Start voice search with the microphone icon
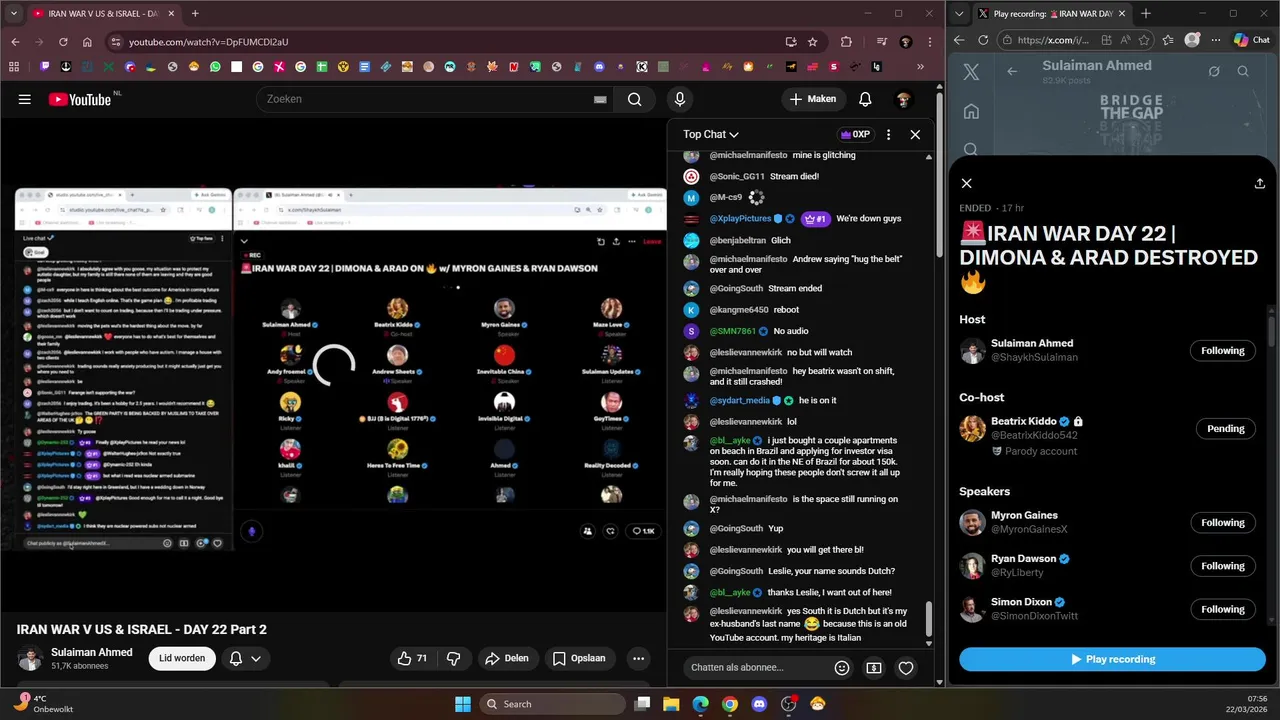1280x720 pixels. tap(680, 99)
